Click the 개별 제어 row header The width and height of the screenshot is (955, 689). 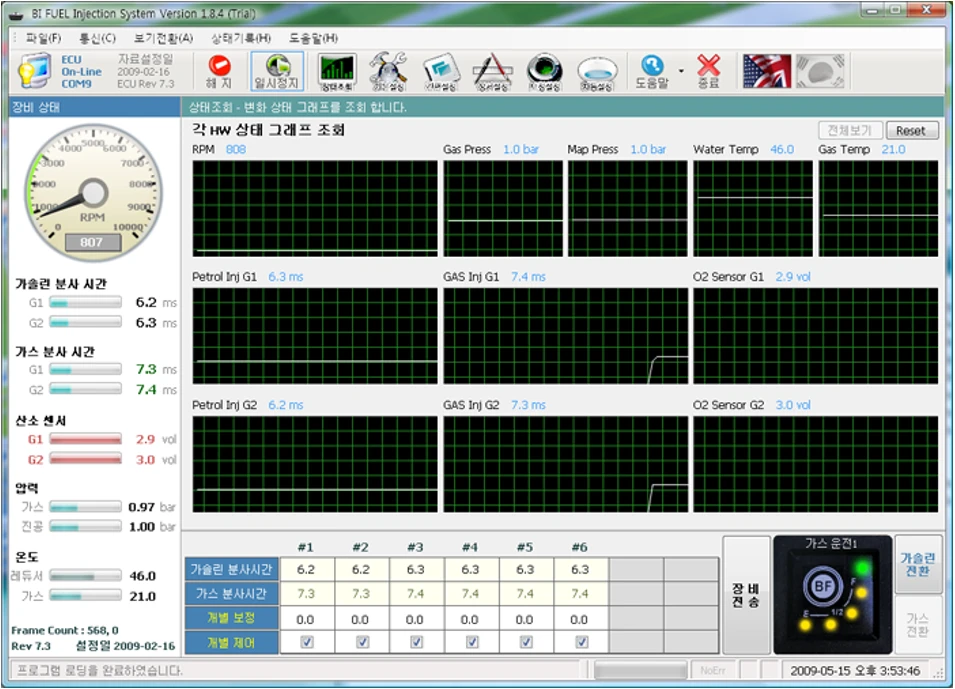[231, 643]
